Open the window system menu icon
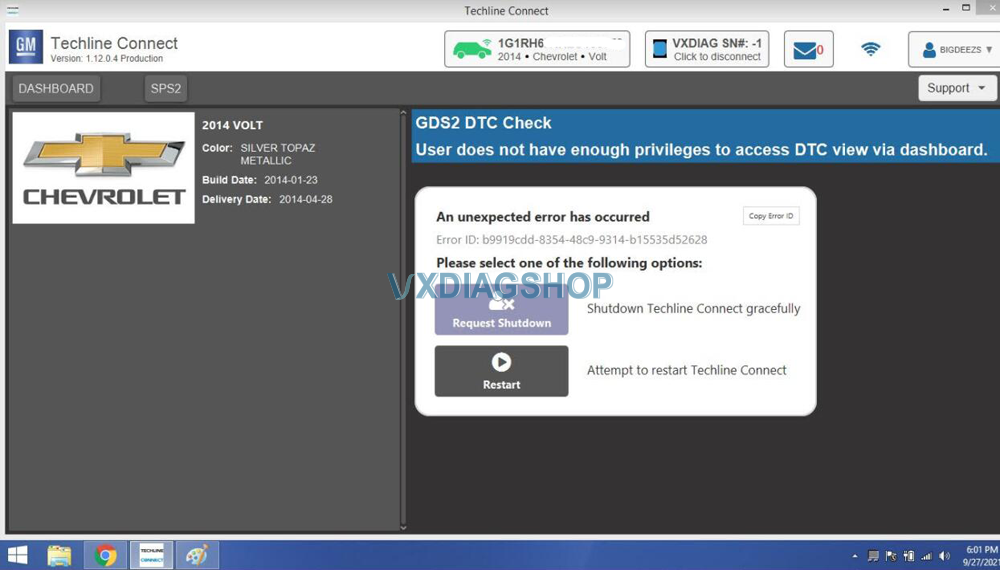 click(13, 10)
